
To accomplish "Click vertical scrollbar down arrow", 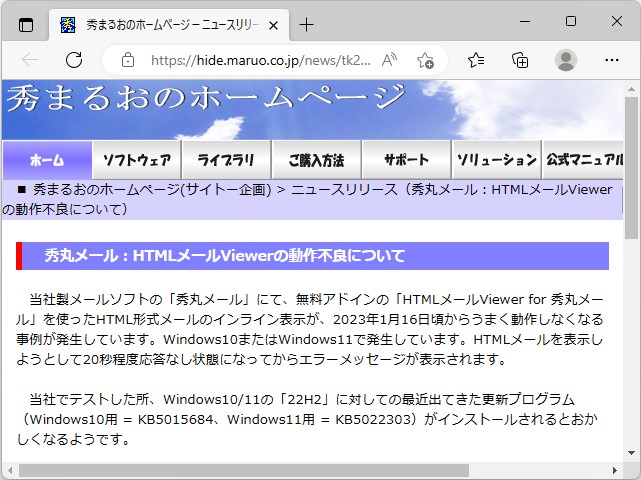I will 631,453.
